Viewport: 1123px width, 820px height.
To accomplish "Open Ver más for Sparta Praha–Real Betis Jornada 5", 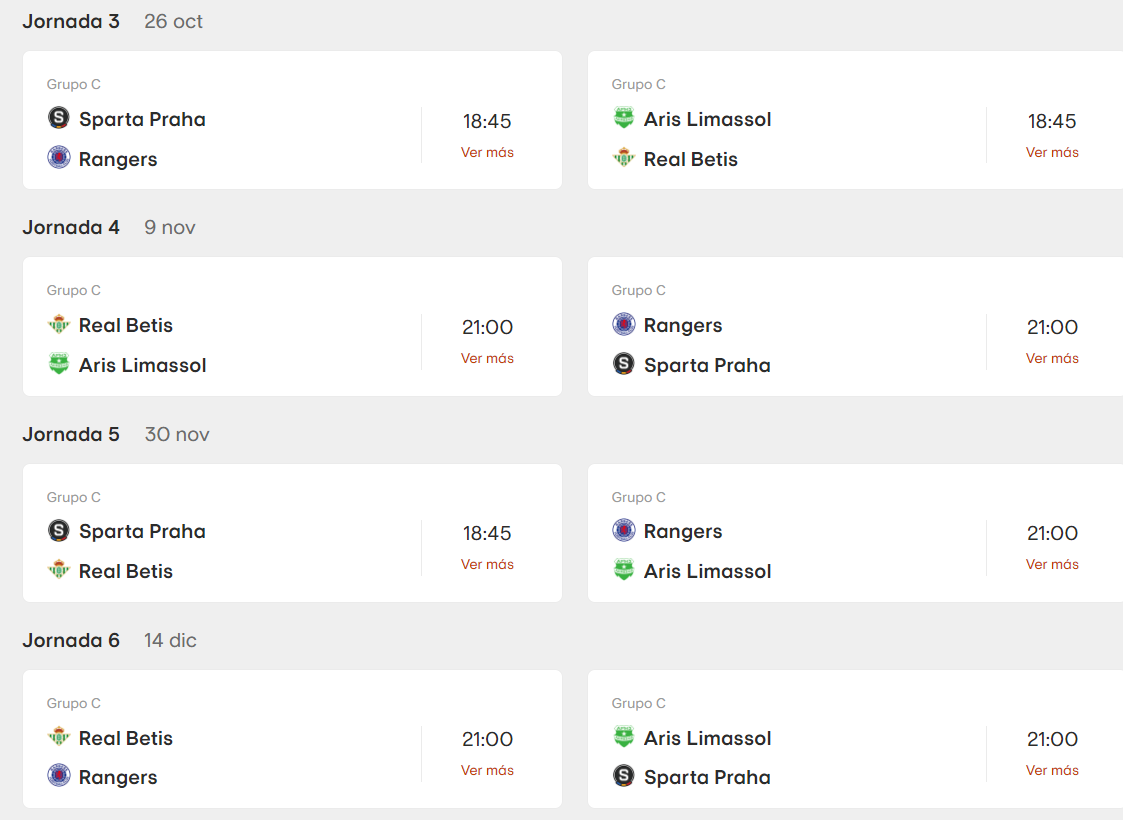I will (x=487, y=564).
